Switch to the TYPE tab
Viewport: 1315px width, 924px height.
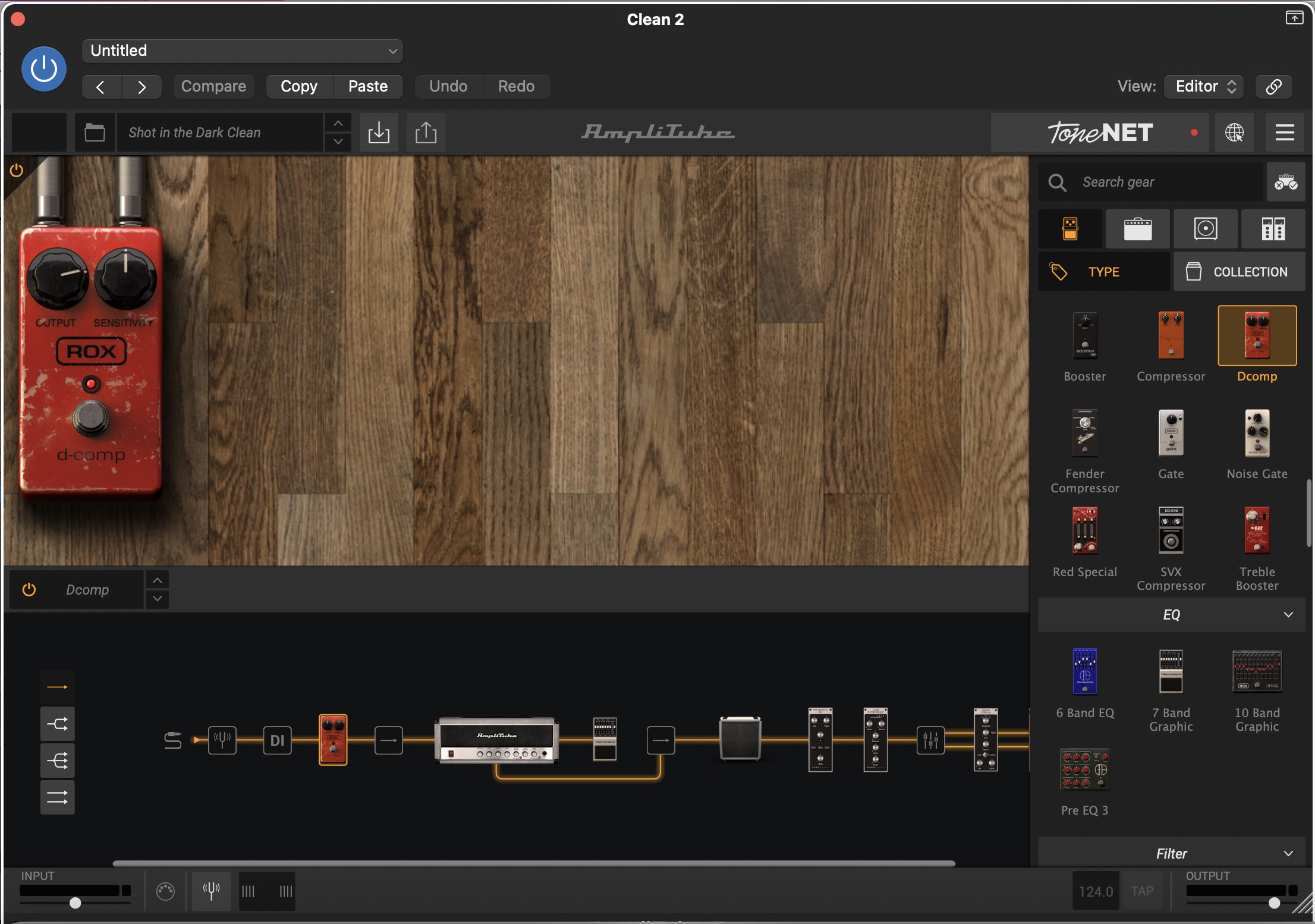1104,272
